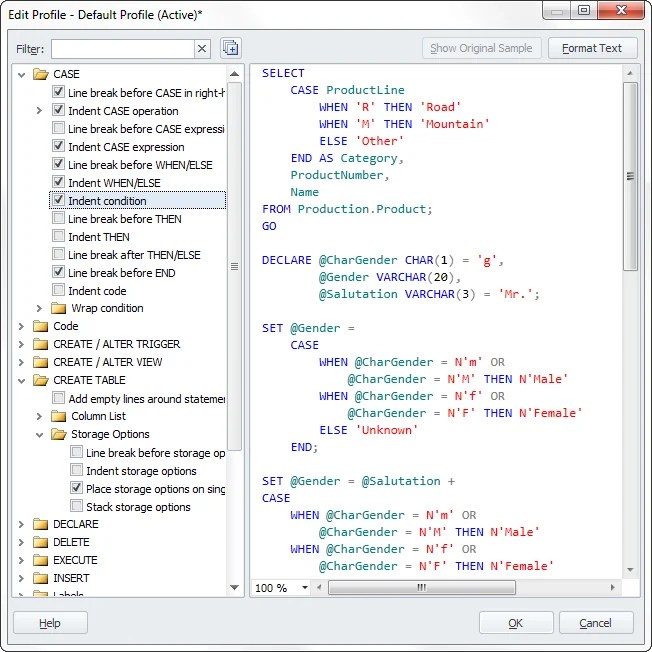Screen dimensions: 652x652
Task: Expand the CREATE / ALTER TRIGGER node
Action: tap(21, 344)
